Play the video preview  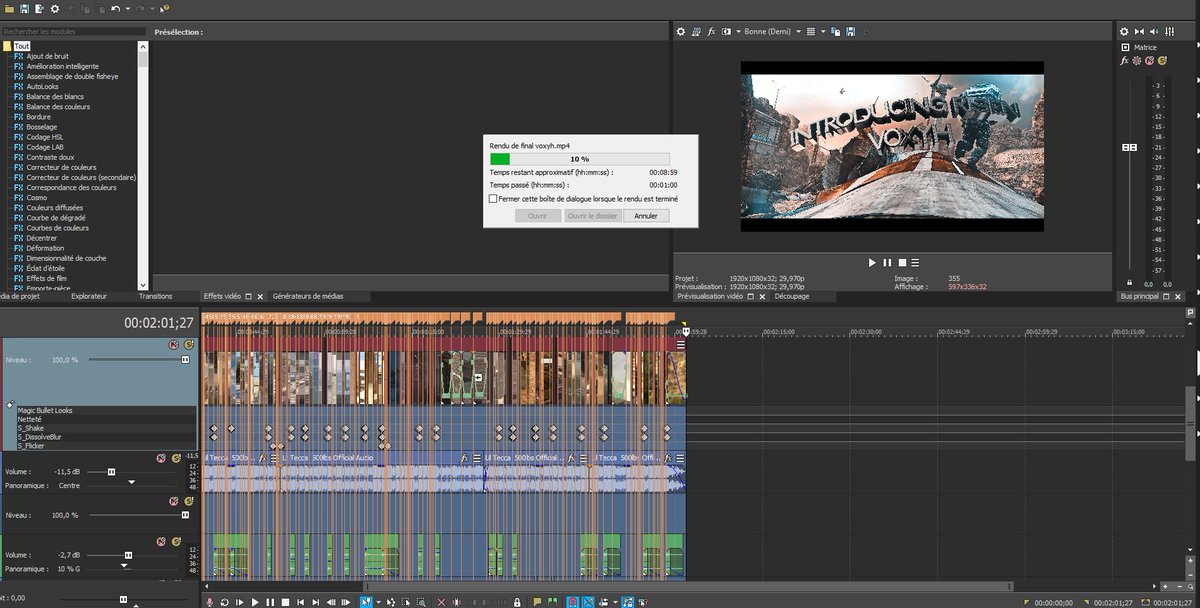(x=871, y=262)
